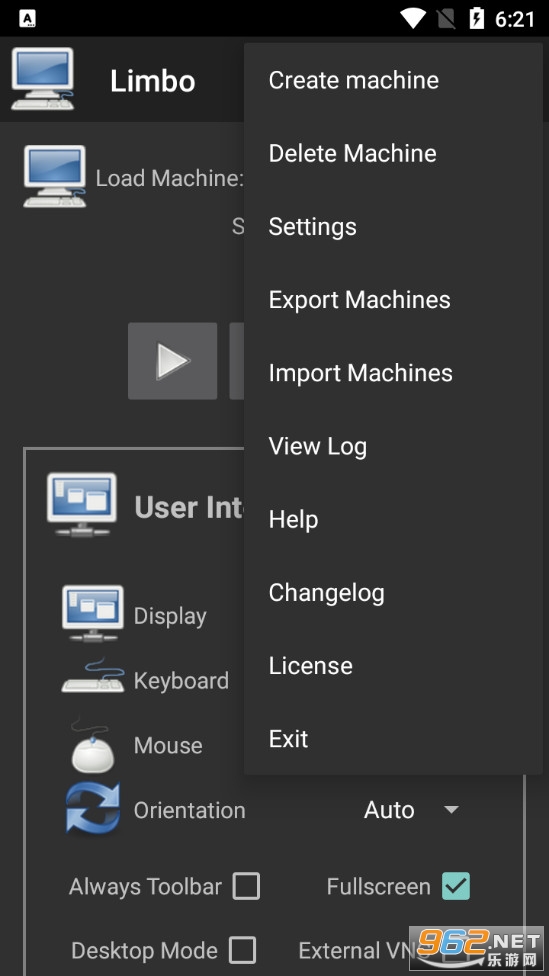The width and height of the screenshot is (549, 976).
Task: Uncheck the Fullscreen checkbox
Action: [x=456, y=886]
